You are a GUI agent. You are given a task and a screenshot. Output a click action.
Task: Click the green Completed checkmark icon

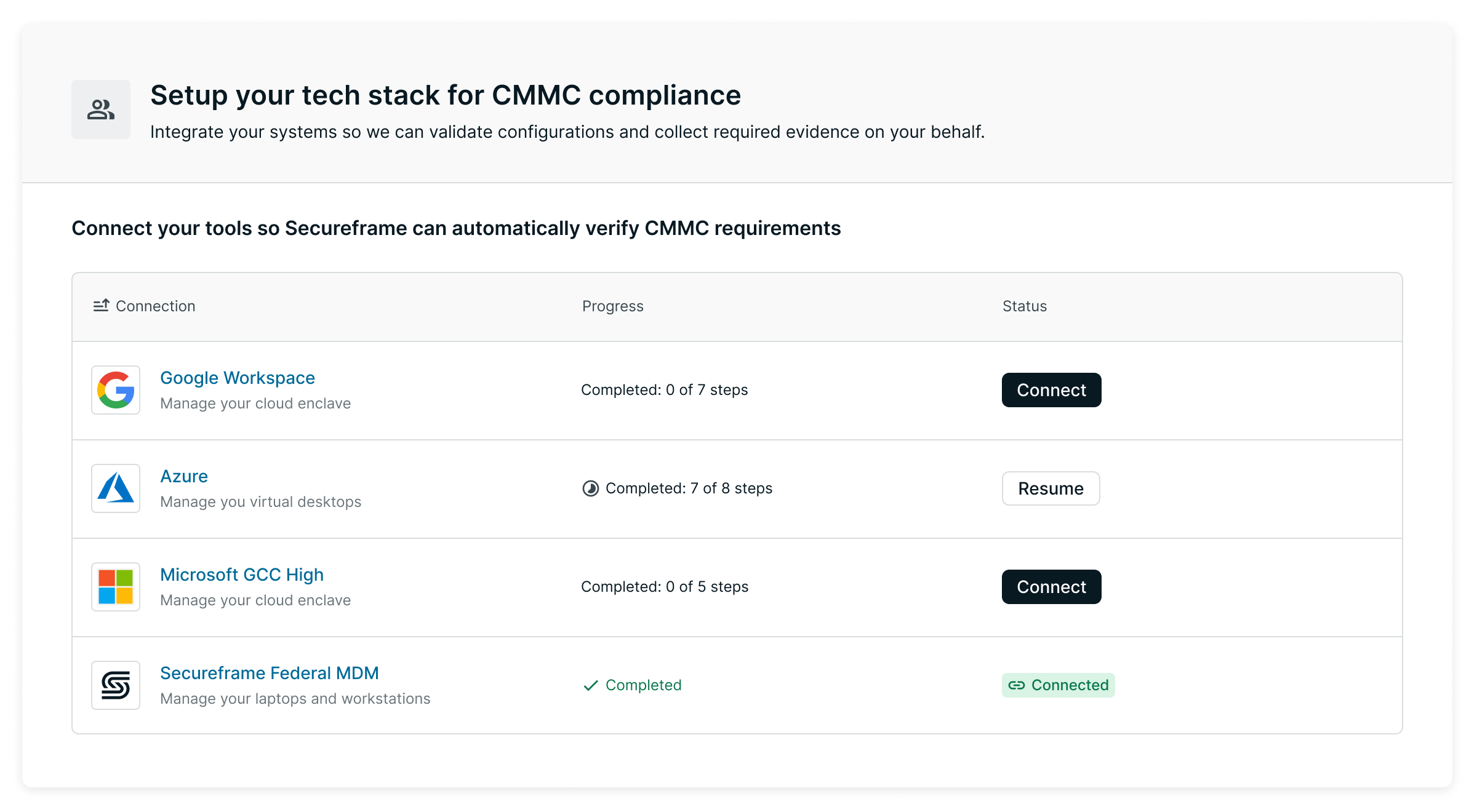click(x=591, y=685)
